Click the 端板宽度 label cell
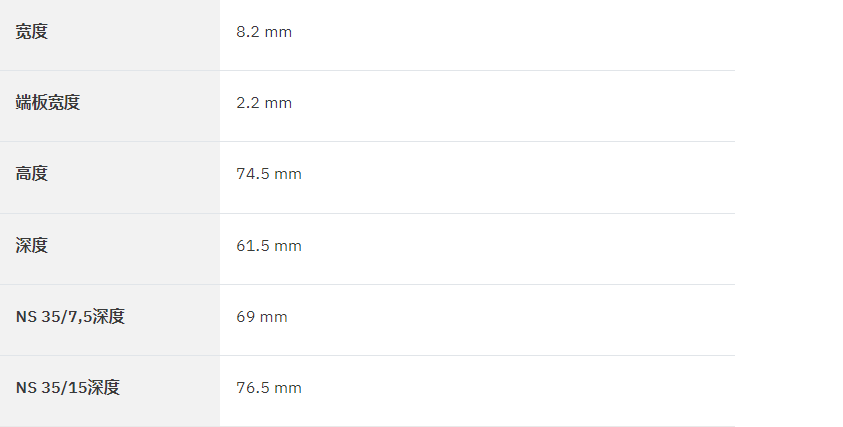Screen dimensions: 843x427 pyautogui.click(x=110, y=106)
